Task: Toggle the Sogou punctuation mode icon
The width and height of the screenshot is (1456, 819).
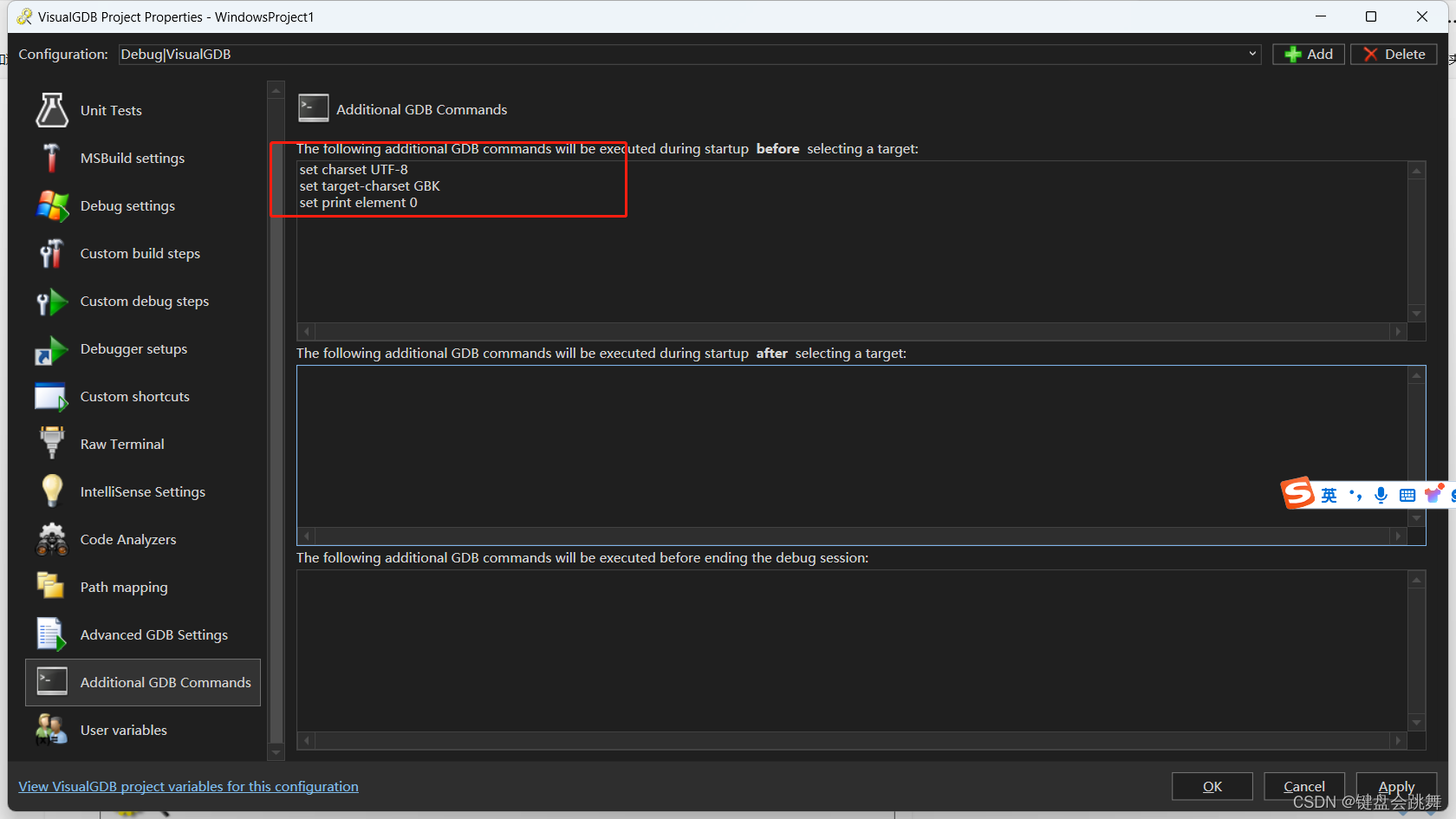Action: pyautogui.click(x=1355, y=495)
